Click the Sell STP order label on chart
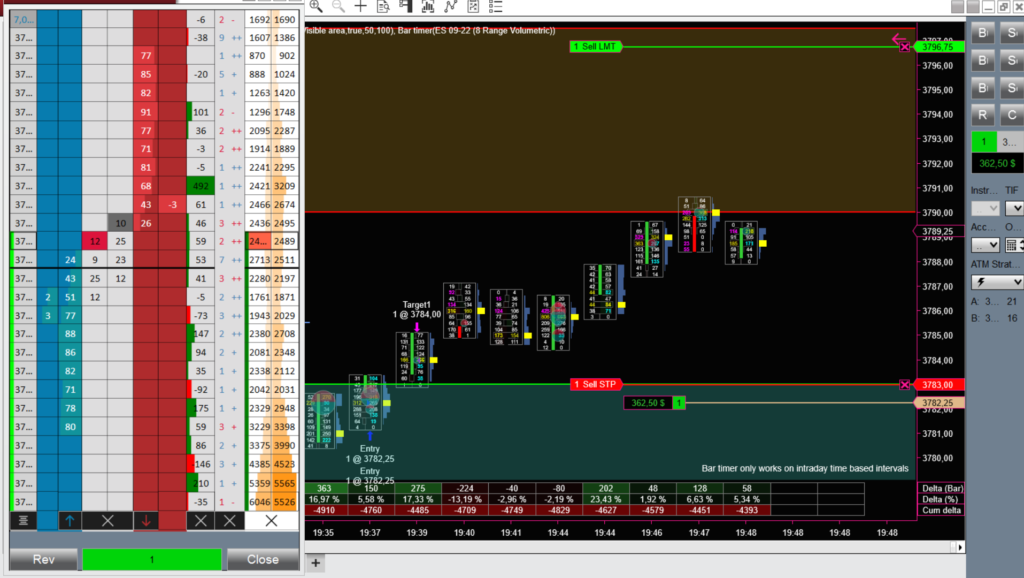 point(595,385)
